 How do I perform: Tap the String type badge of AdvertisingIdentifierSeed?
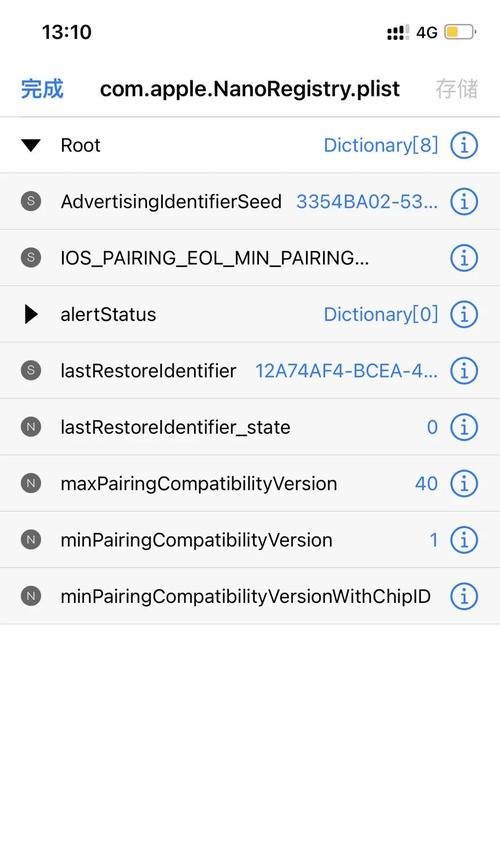(31, 201)
